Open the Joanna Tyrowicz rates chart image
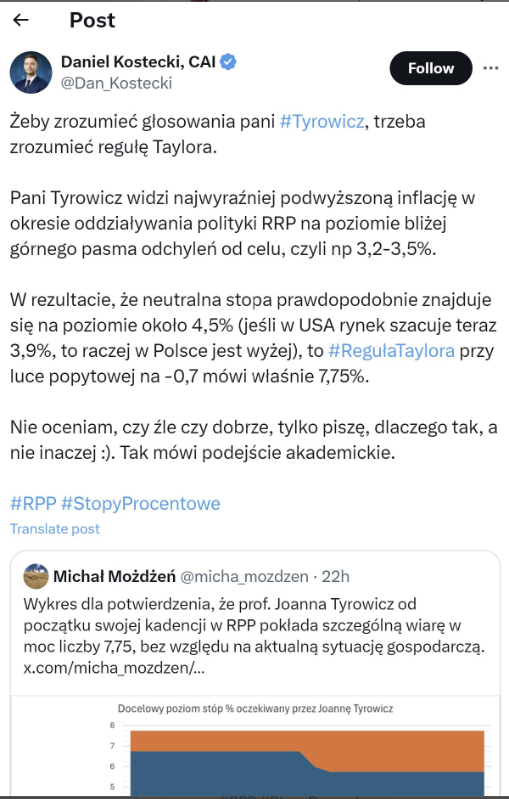Image resolution: width=509 pixels, height=799 pixels. 255,747
